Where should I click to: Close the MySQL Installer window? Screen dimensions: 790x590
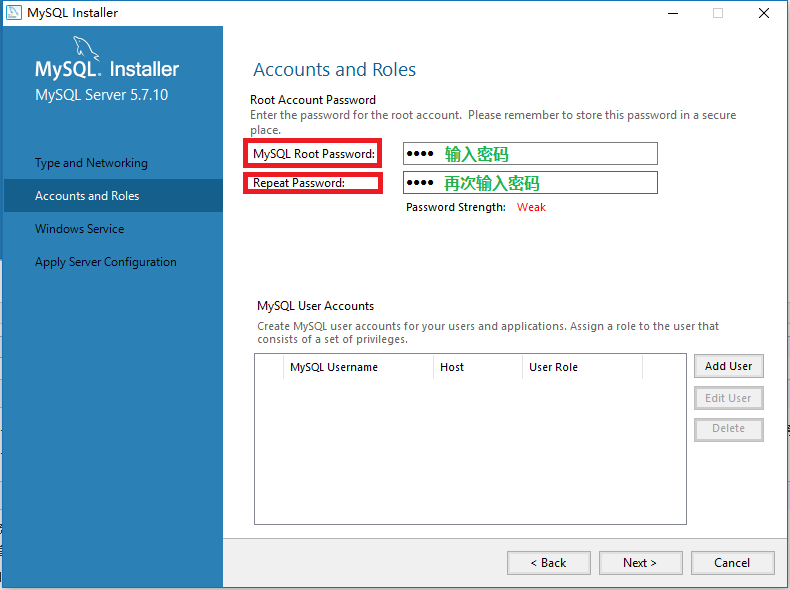[x=764, y=13]
